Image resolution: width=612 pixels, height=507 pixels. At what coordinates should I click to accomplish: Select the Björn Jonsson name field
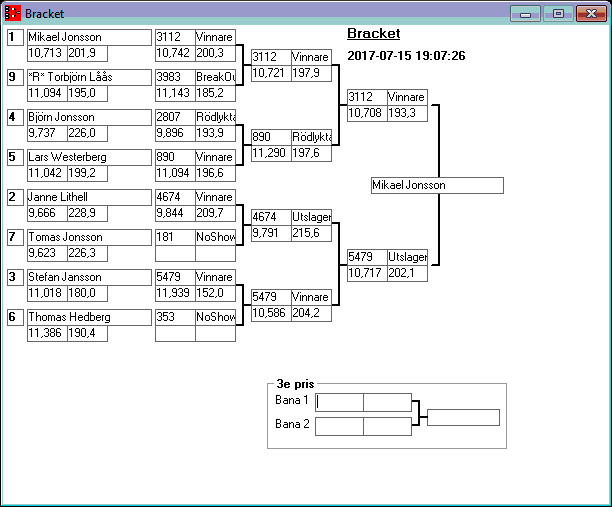[87, 117]
